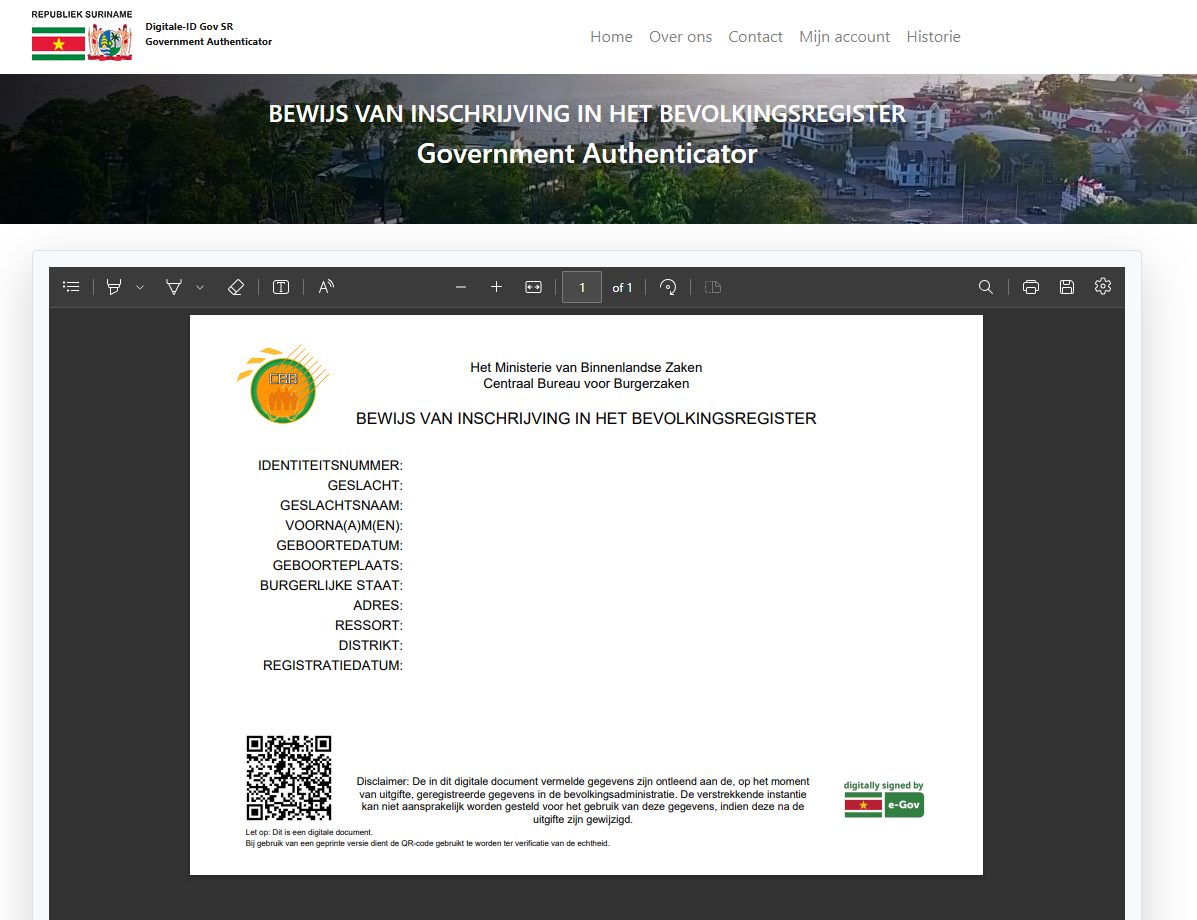Toggle fit to width view
The width and height of the screenshot is (1197, 920).
[x=533, y=287]
